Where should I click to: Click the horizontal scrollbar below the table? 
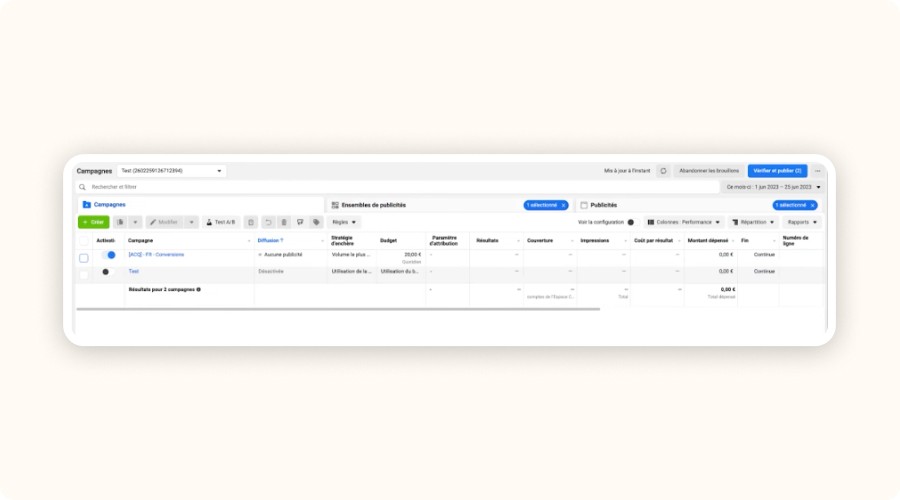(x=338, y=309)
